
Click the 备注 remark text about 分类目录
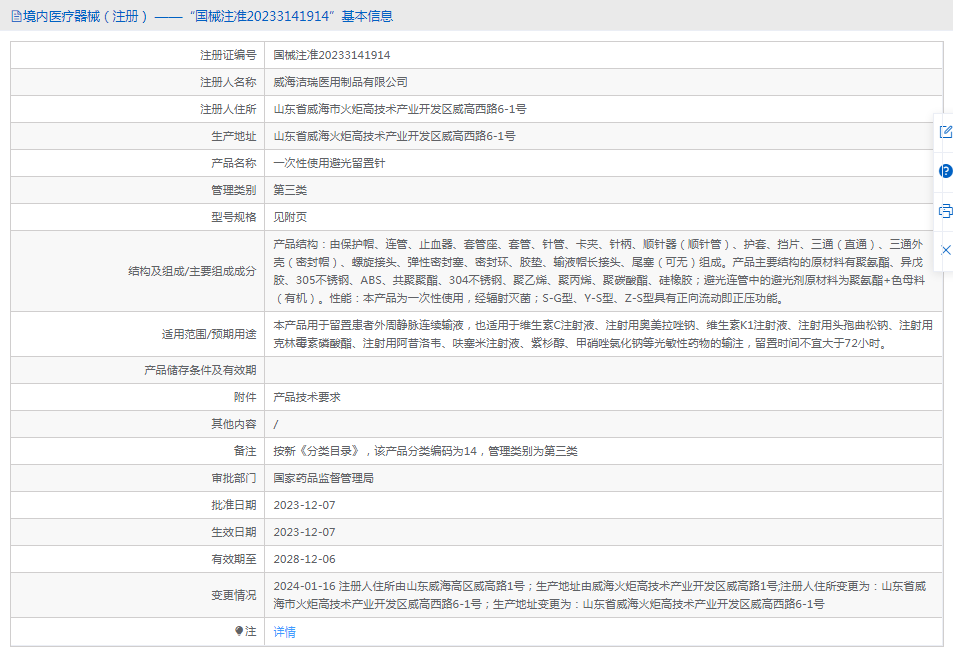pos(425,451)
